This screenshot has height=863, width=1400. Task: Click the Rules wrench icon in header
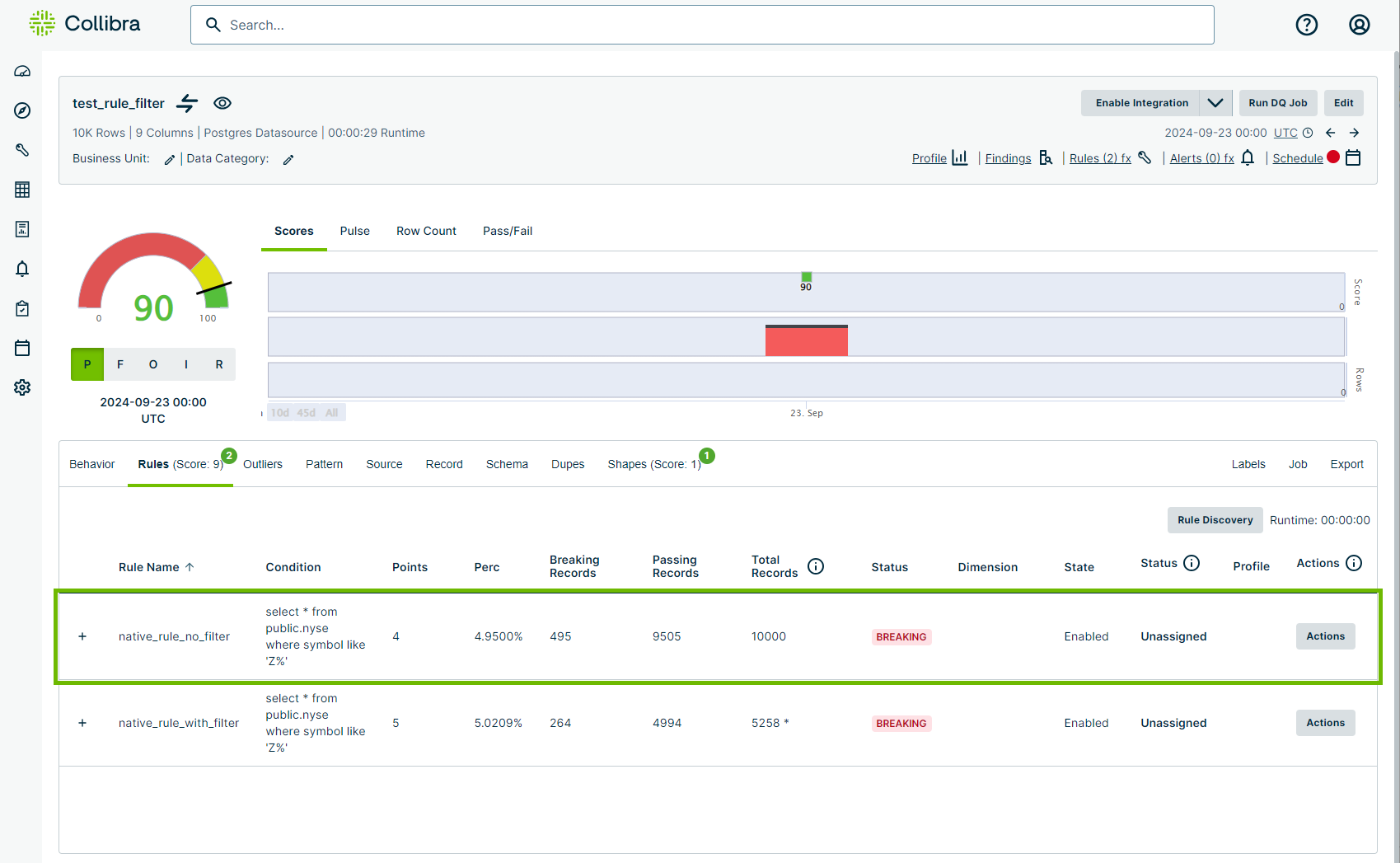point(1145,157)
